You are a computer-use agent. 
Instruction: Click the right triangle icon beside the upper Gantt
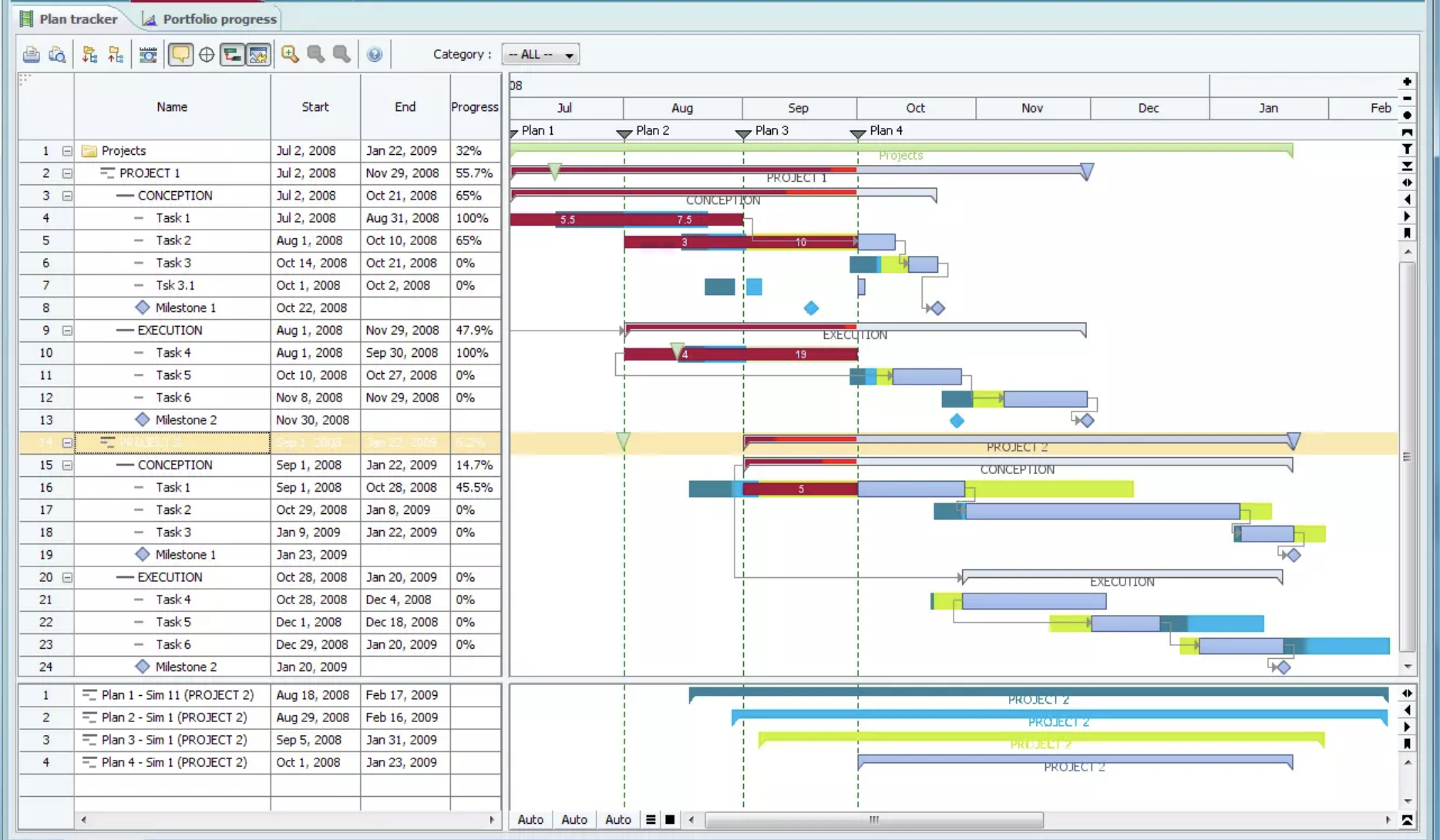pyautogui.click(x=1407, y=217)
